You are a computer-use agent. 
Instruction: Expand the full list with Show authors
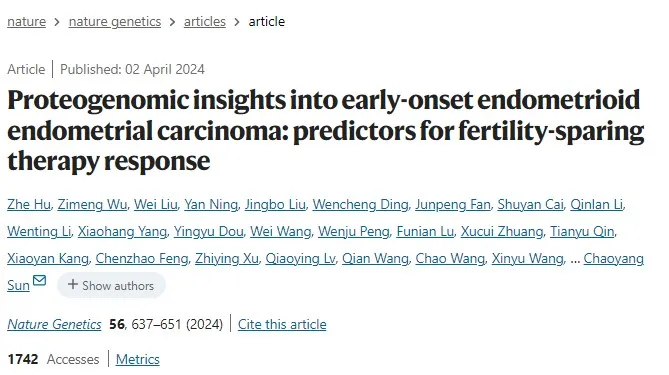click(x=111, y=285)
